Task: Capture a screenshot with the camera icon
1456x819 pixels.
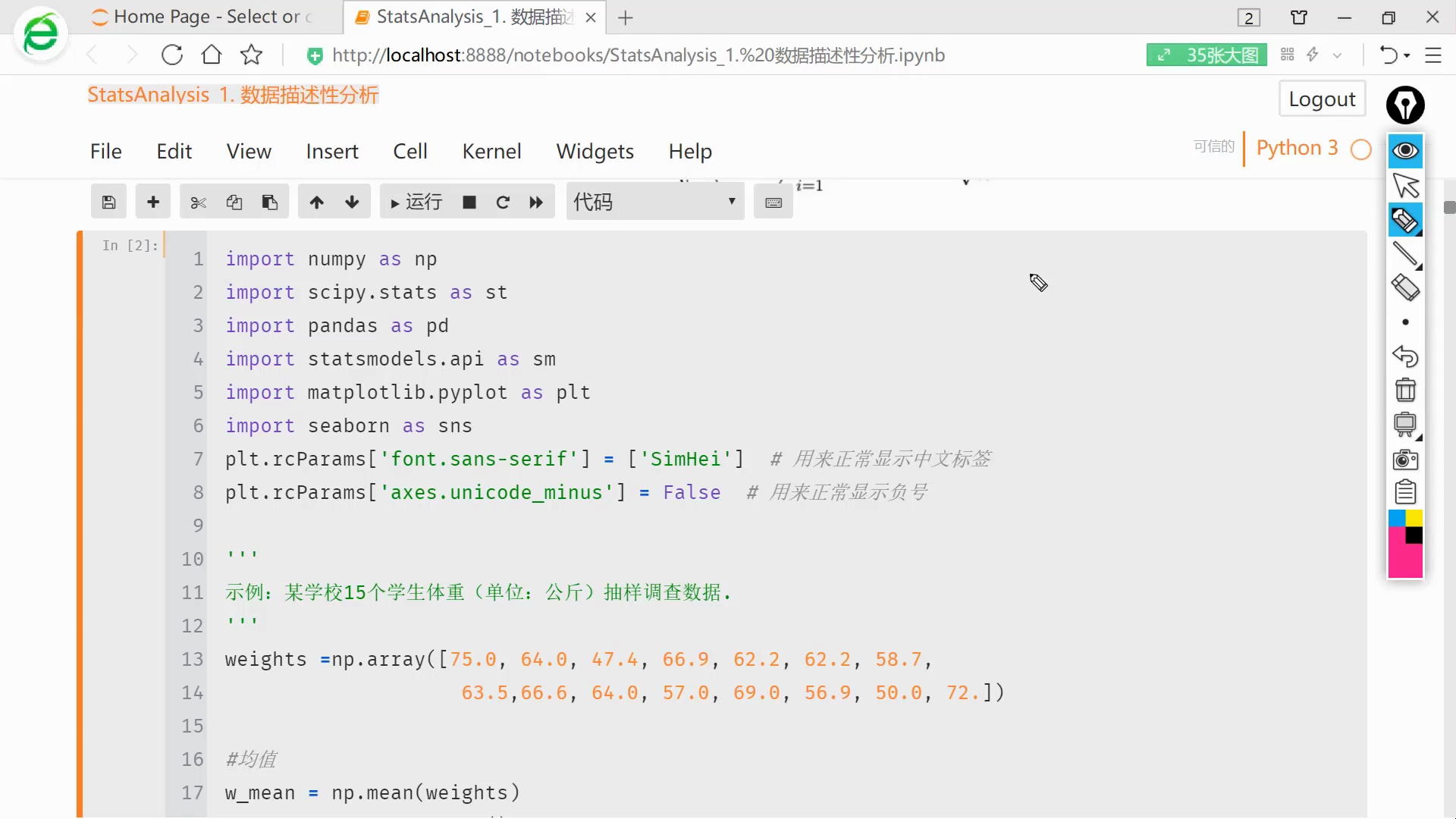Action: click(1405, 460)
